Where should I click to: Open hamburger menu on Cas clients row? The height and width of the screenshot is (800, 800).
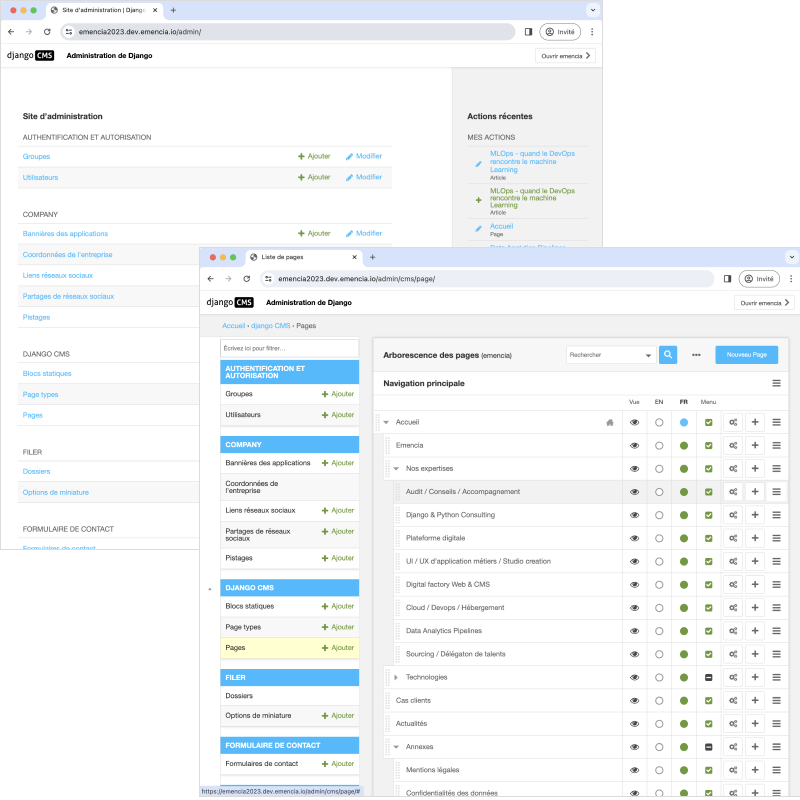pyautogui.click(x=777, y=700)
